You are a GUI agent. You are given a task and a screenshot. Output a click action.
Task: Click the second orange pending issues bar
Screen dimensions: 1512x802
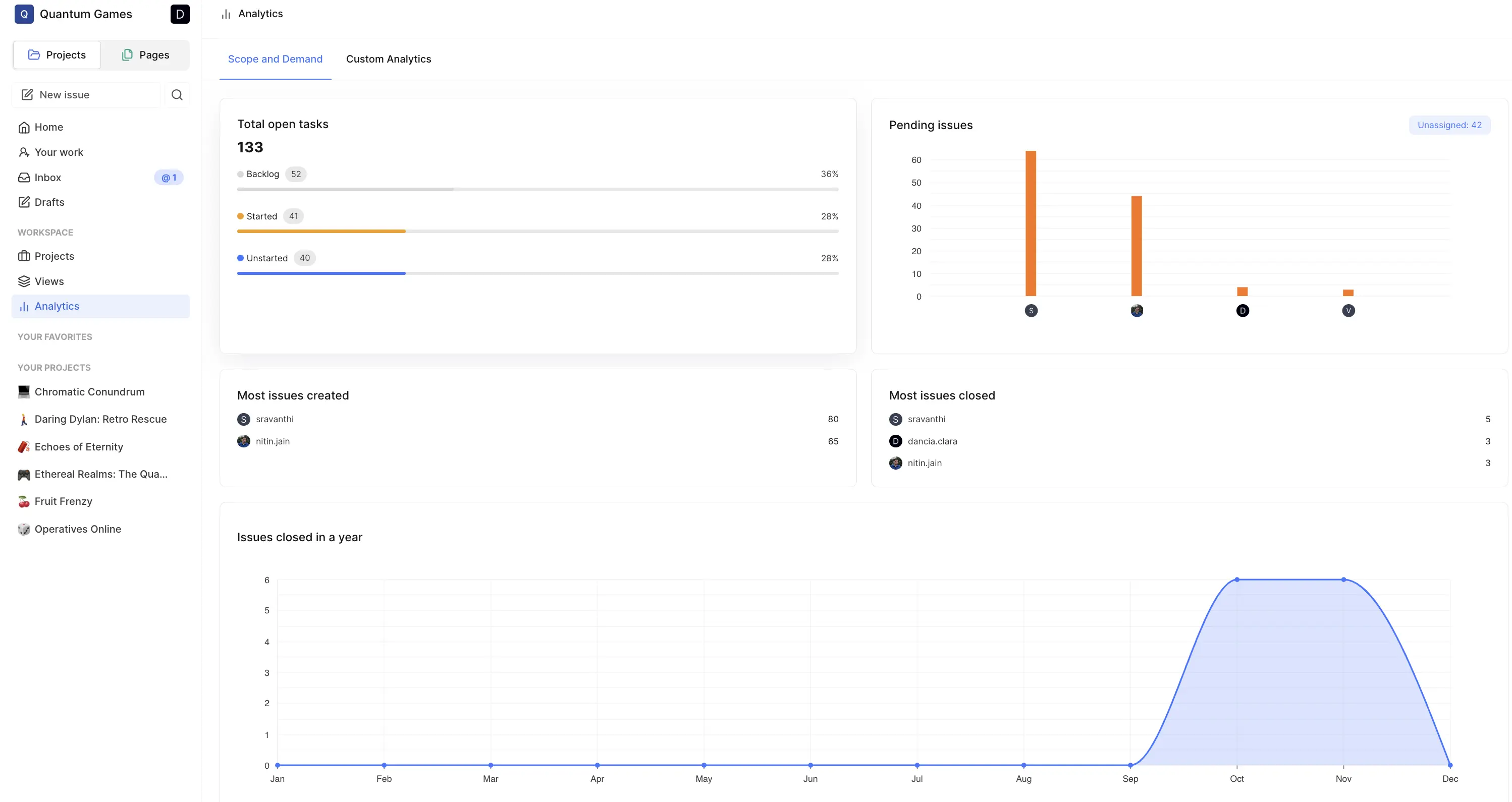pyautogui.click(x=1137, y=247)
